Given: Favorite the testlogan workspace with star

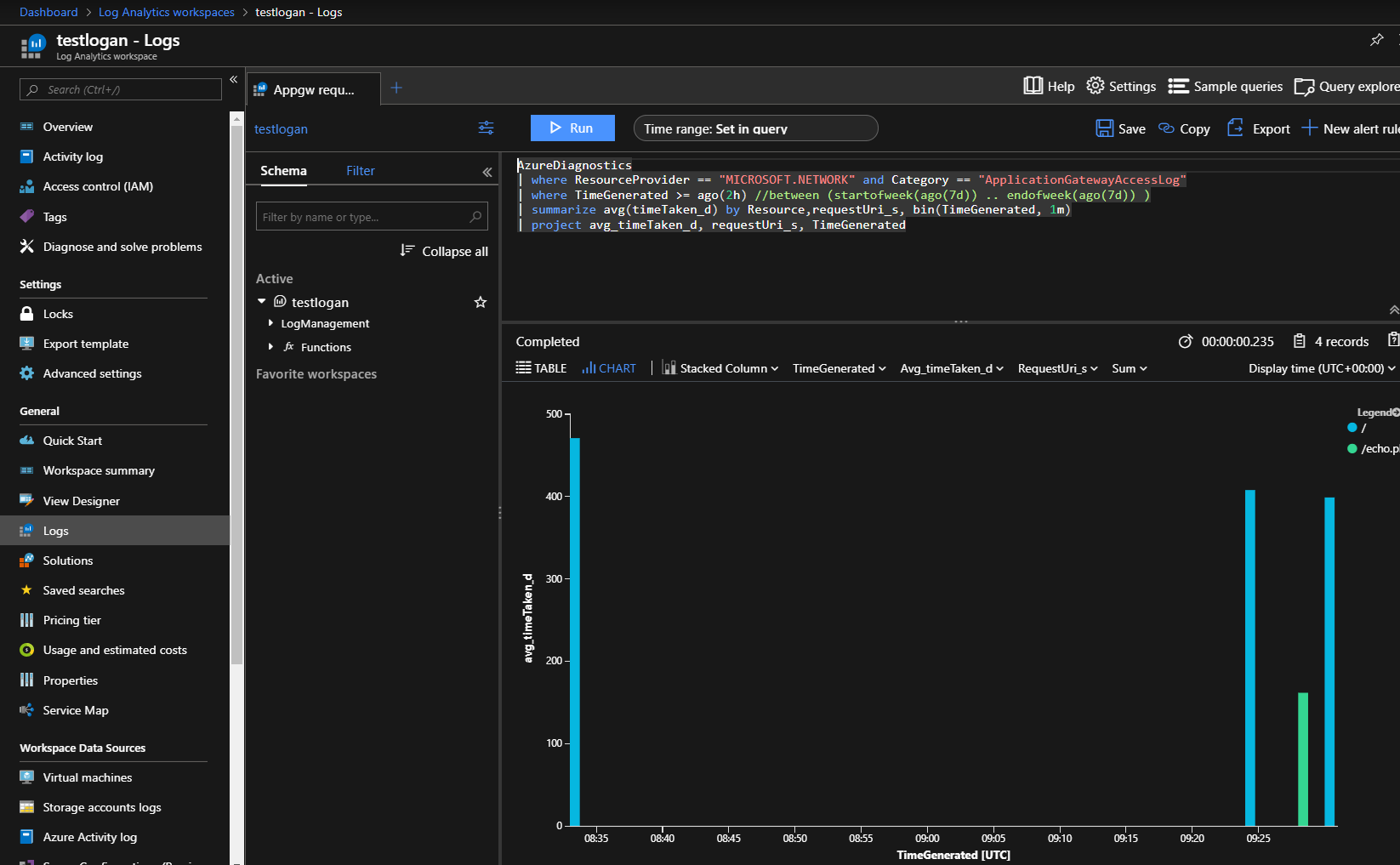Looking at the screenshot, I should pos(481,302).
